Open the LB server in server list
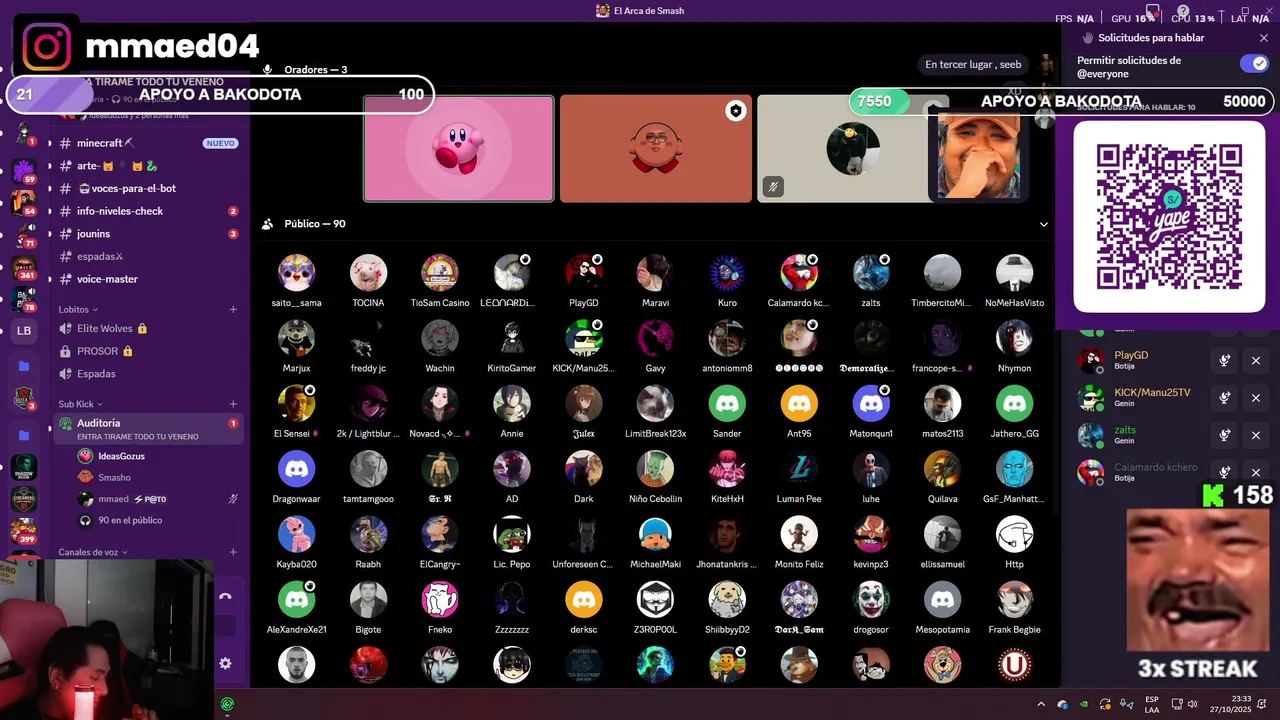The height and width of the screenshot is (720, 1280). (24, 331)
